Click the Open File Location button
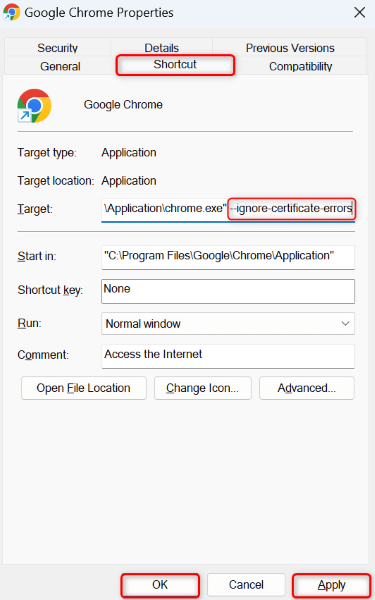Screen dimensions: 375x600 click(x=84, y=388)
